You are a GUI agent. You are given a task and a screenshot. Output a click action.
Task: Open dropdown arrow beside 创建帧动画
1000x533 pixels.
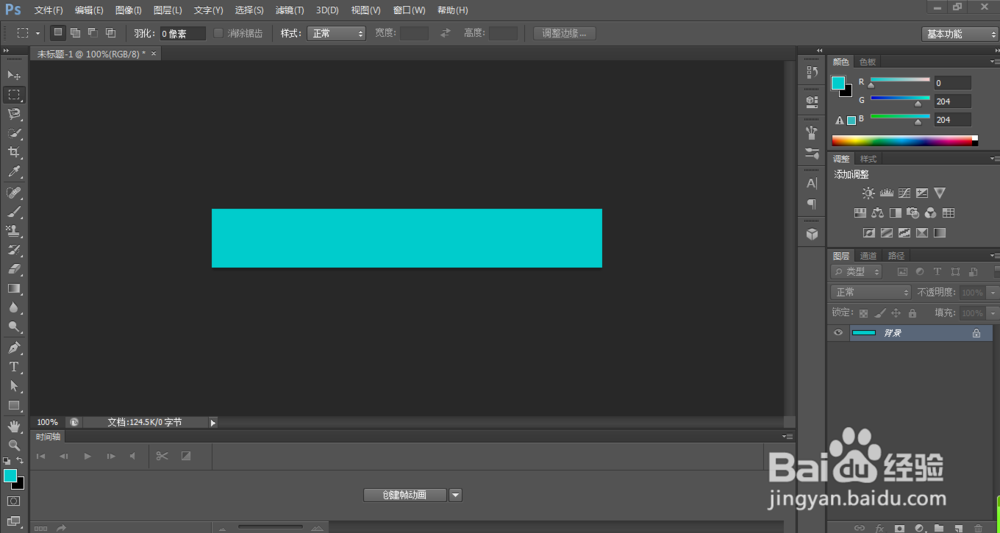[455, 495]
